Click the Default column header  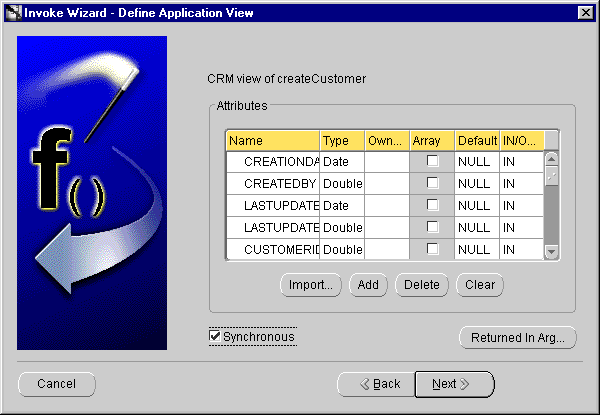coord(477,141)
